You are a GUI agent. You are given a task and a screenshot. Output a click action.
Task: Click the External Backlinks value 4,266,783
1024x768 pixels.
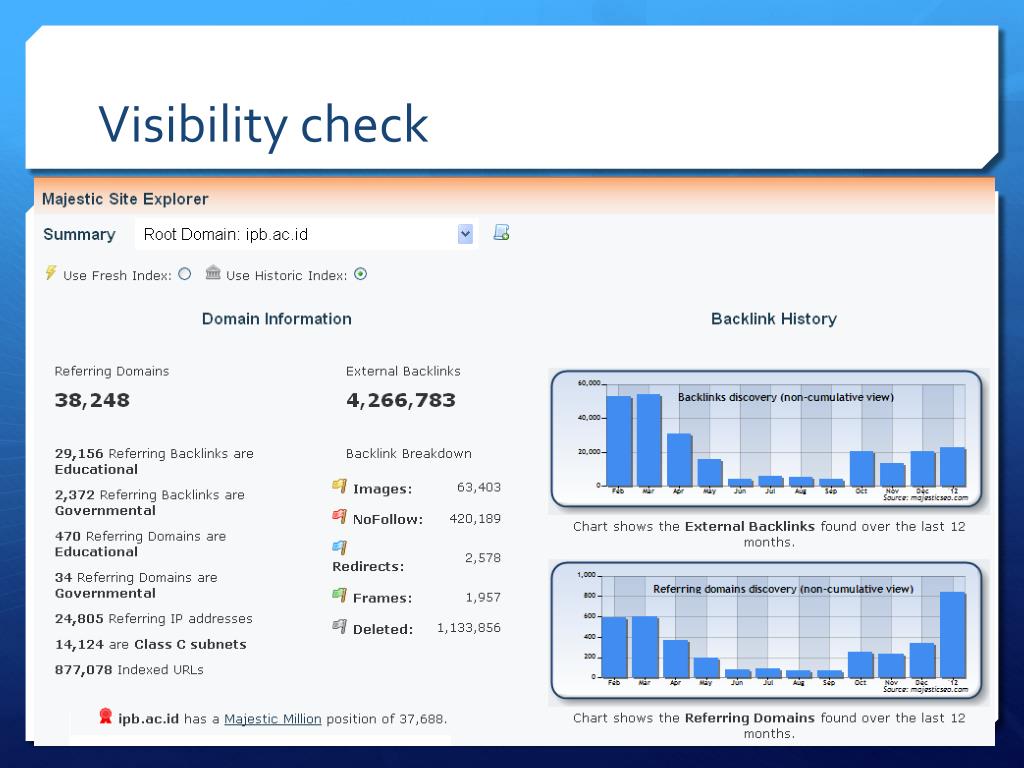click(401, 400)
